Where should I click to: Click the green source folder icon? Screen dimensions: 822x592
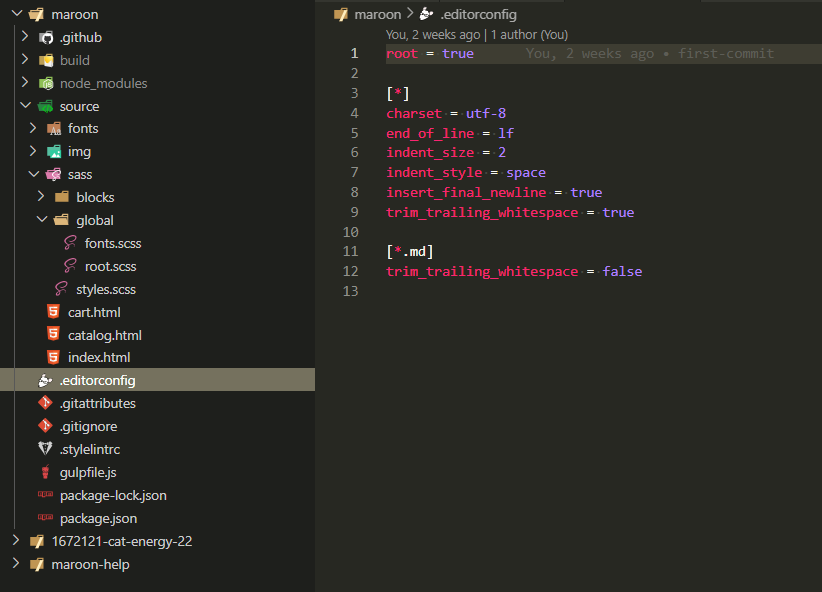click(x=46, y=106)
